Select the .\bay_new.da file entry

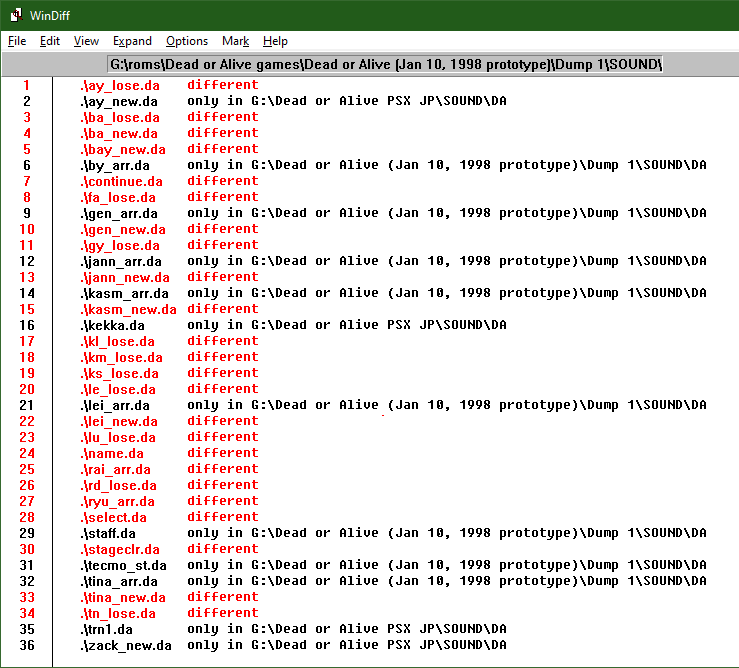(x=123, y=149)
